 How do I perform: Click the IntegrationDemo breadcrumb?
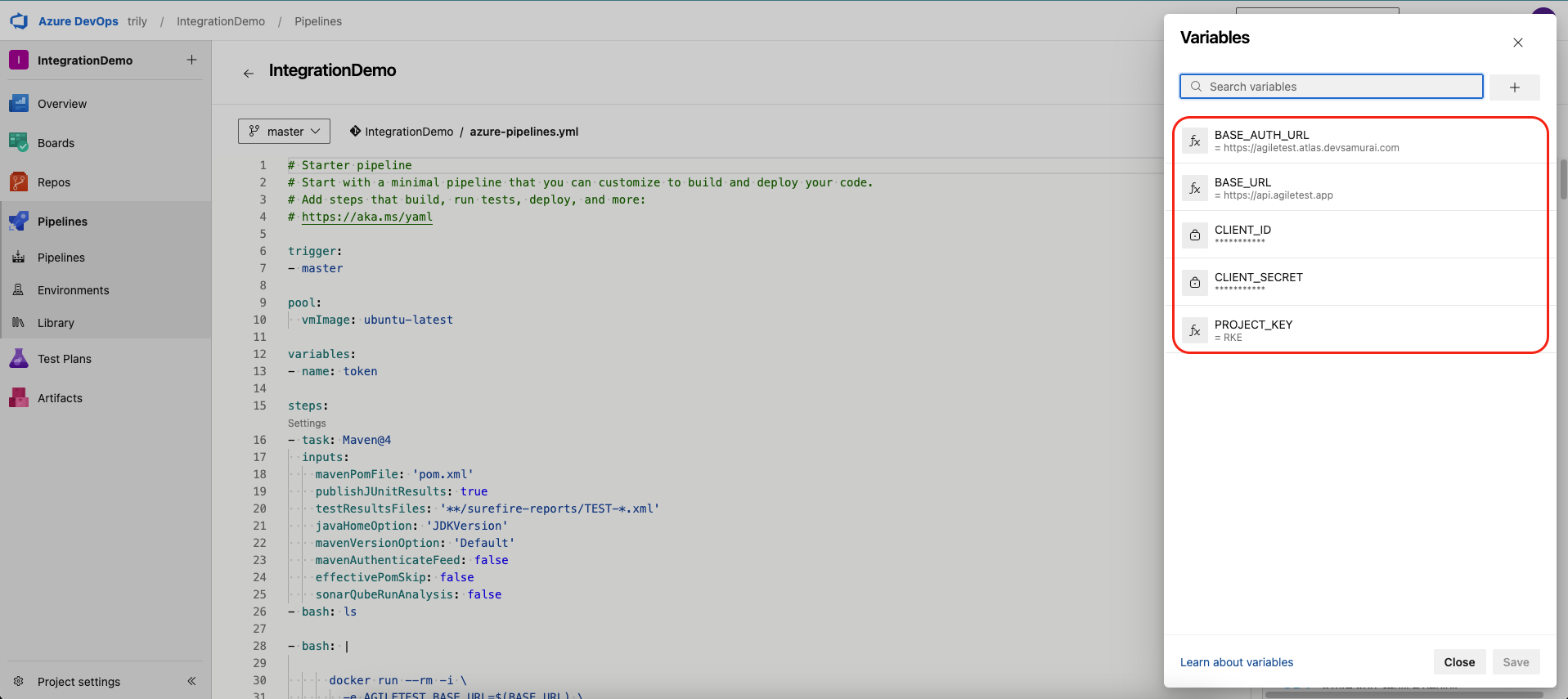click(221, 21)
